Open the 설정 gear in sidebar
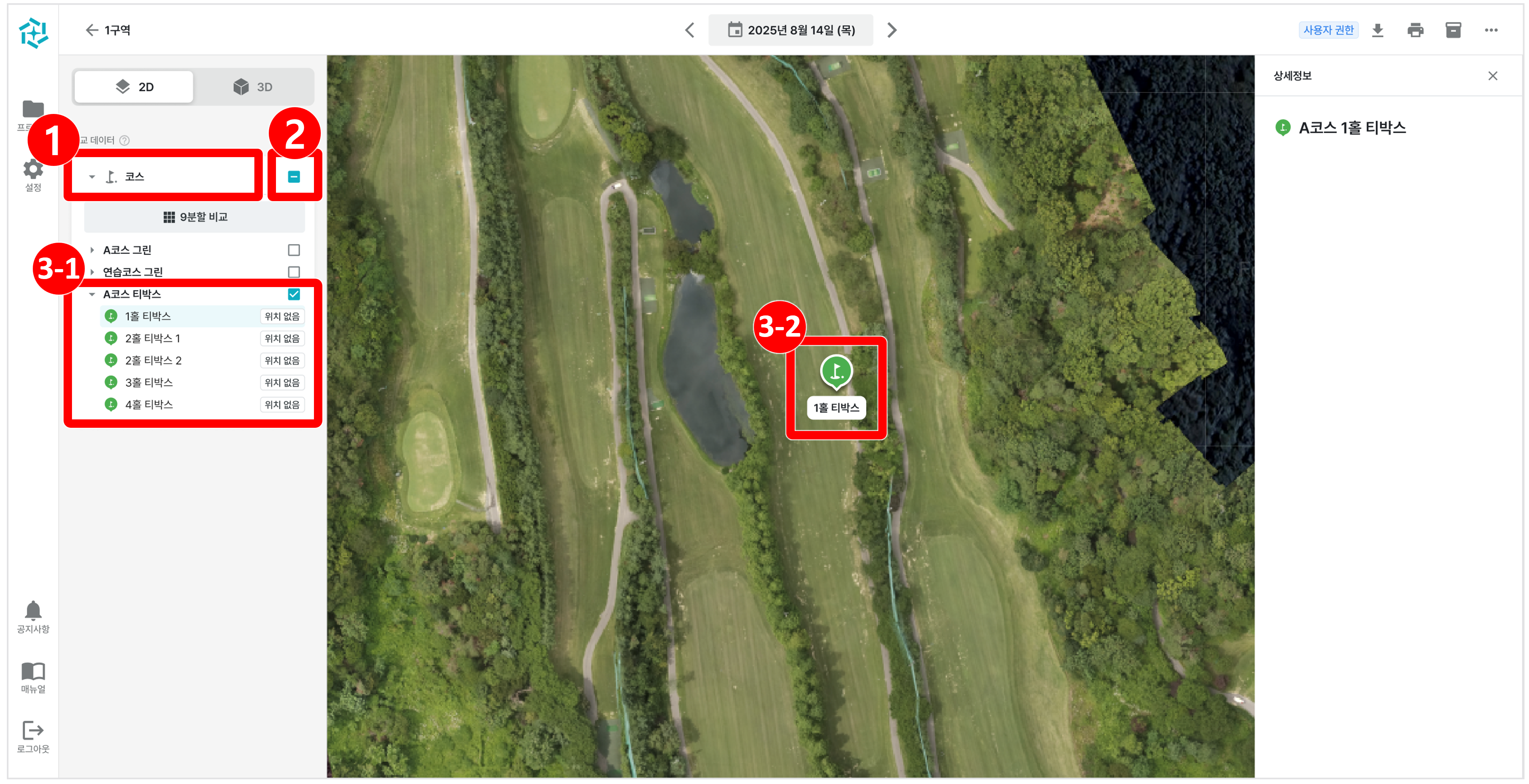Screen dimensions: 1529x784 pyautogui.click(x=33, y=175)
